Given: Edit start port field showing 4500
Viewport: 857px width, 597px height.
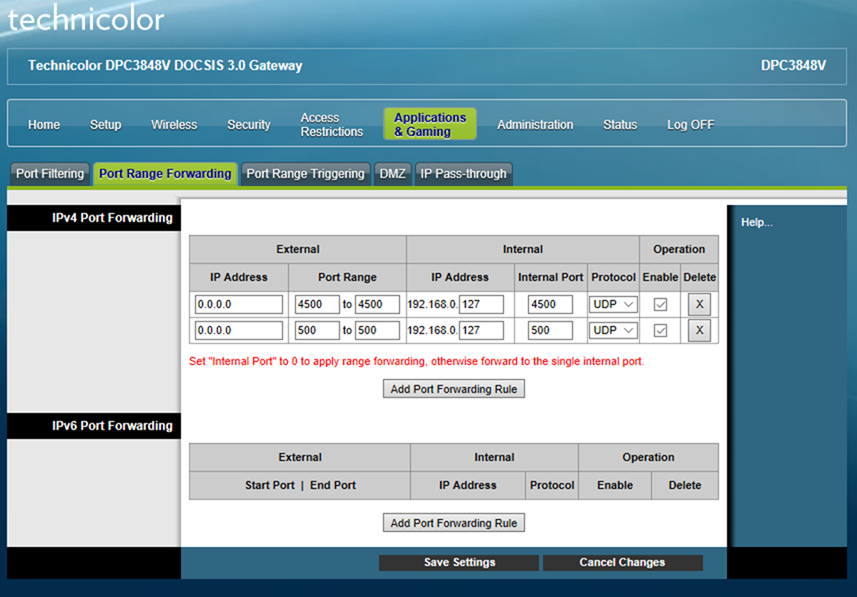Looking at the screenshot, I should [317, 305].
